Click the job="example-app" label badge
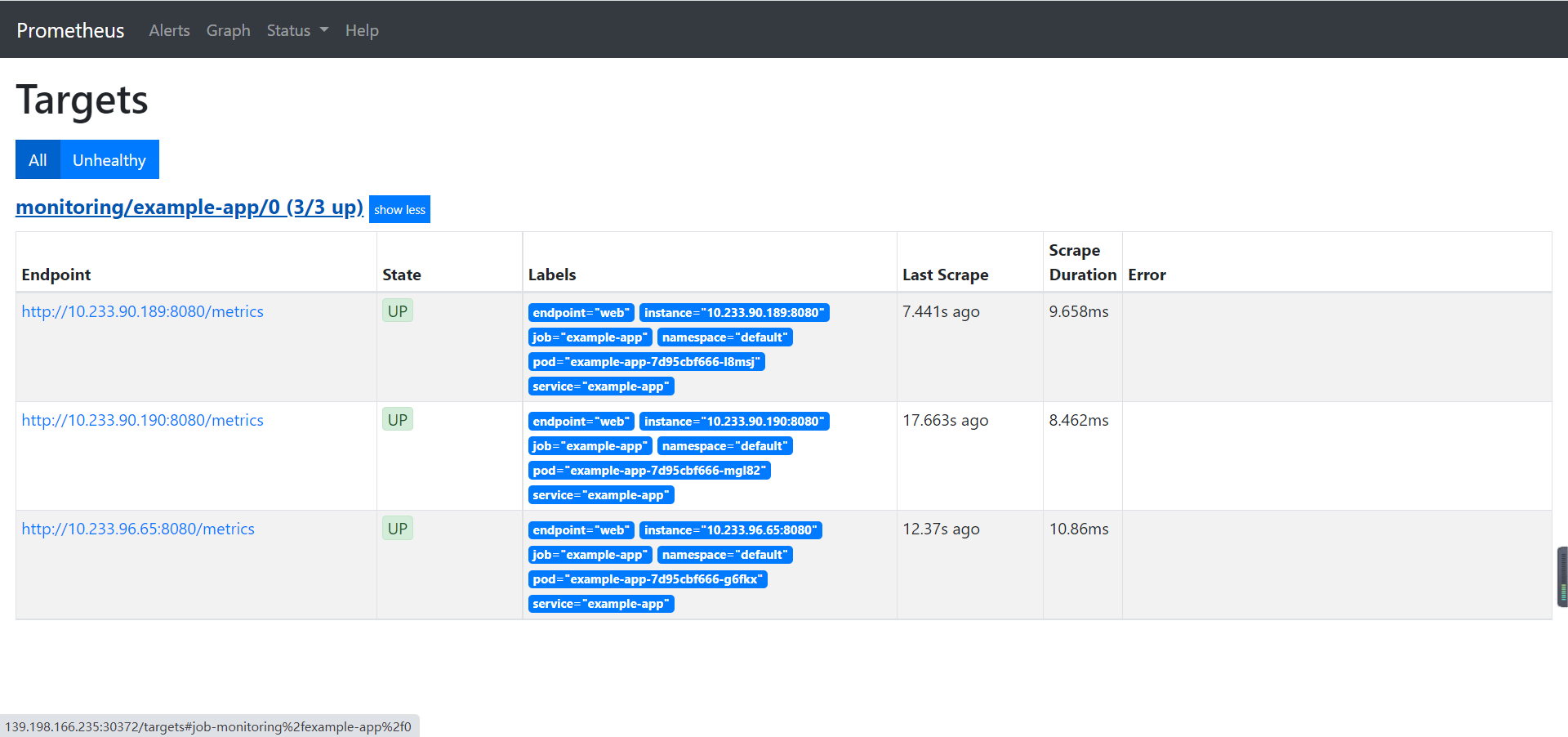 point(590,337)
